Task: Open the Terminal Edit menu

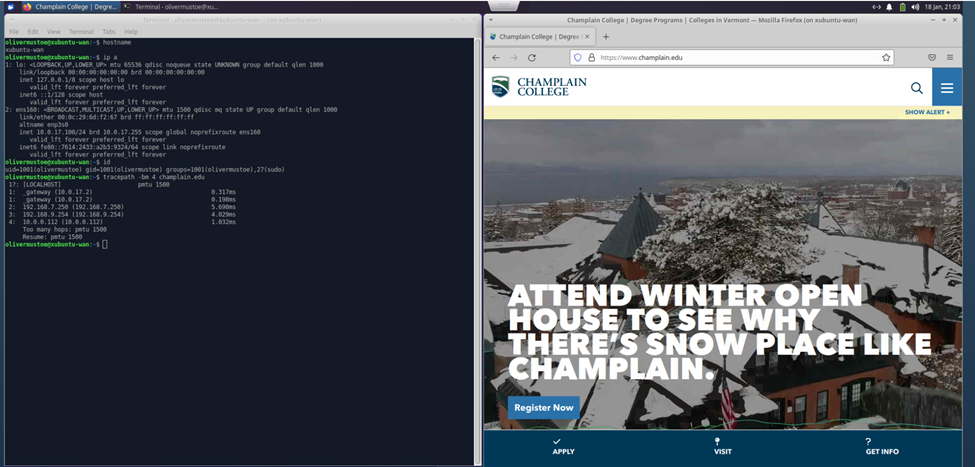Action: (x=33, y=32)
